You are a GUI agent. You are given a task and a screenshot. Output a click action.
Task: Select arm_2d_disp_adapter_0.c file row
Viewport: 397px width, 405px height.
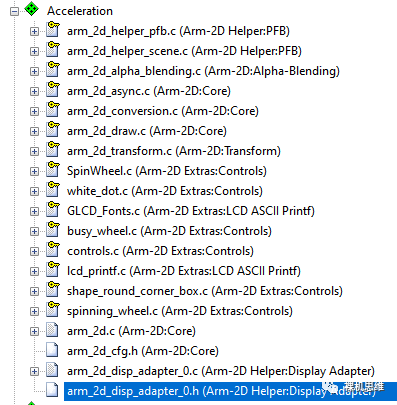click(221, 371)
